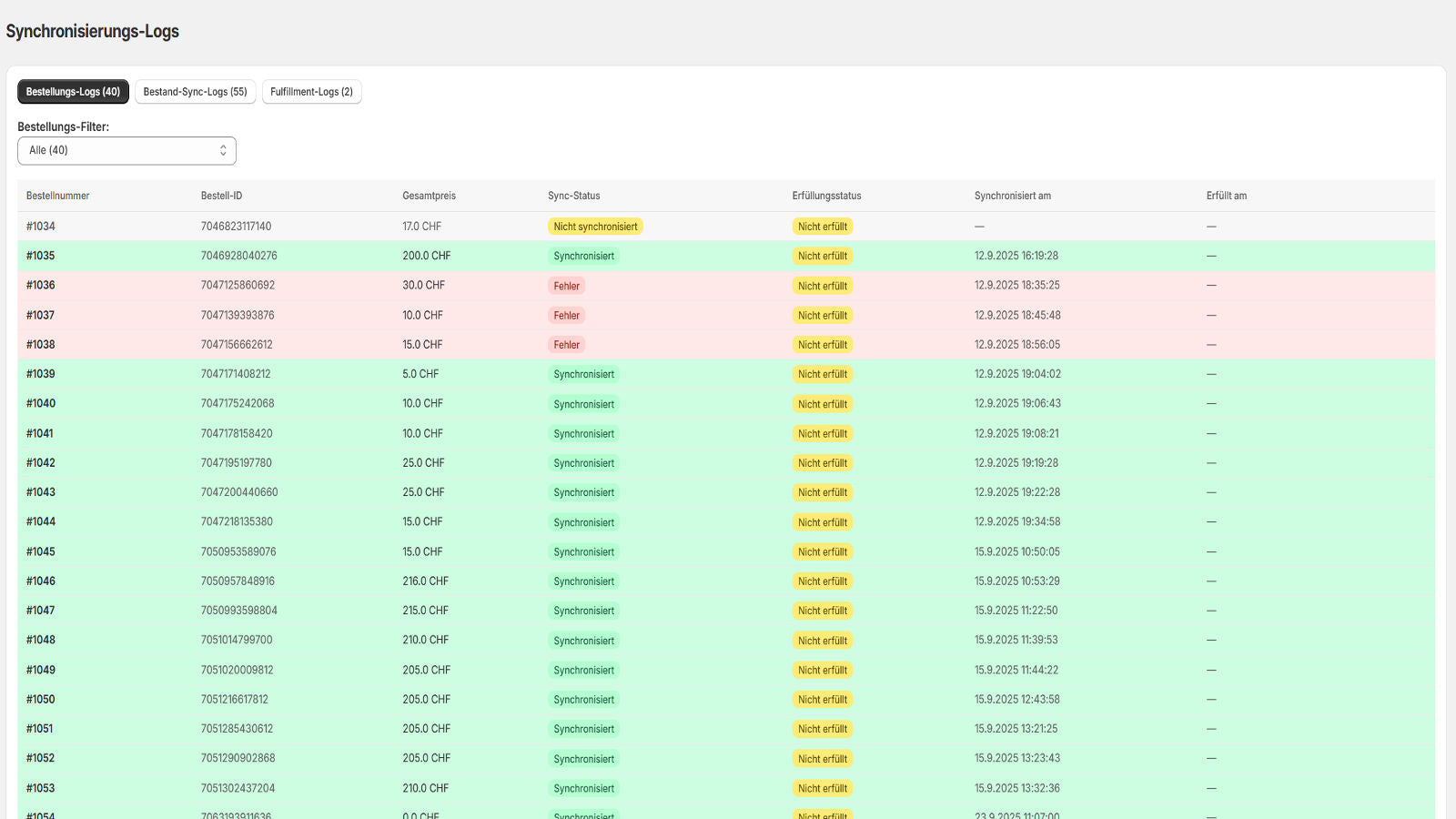Click the Synchronisiert am column header
This screenshot has width=1456, height=819.
1012,196
